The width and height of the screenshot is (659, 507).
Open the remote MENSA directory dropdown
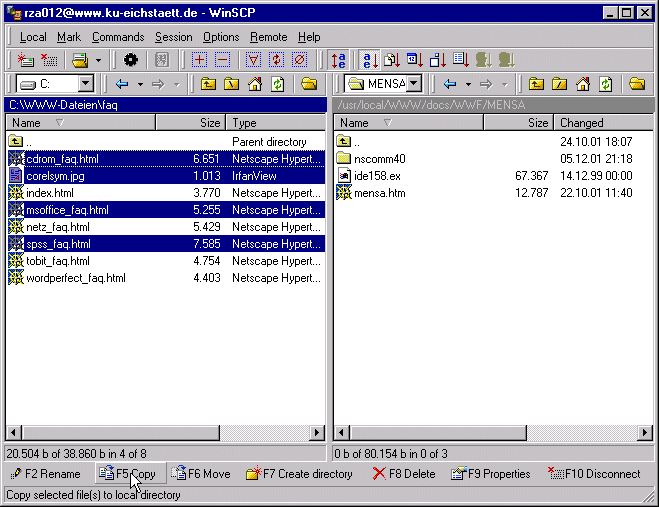click(414, 83)
